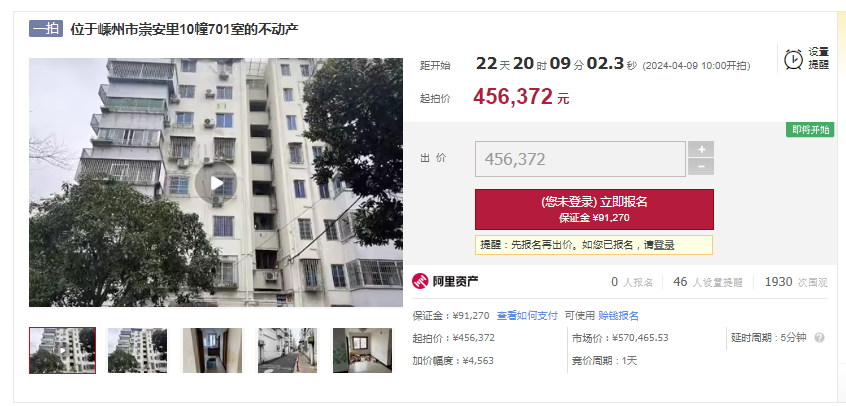Click the 阿里资产 logo icon
Image resolution: width=846 pixels, height=406 pixels.
pos(420,281)
